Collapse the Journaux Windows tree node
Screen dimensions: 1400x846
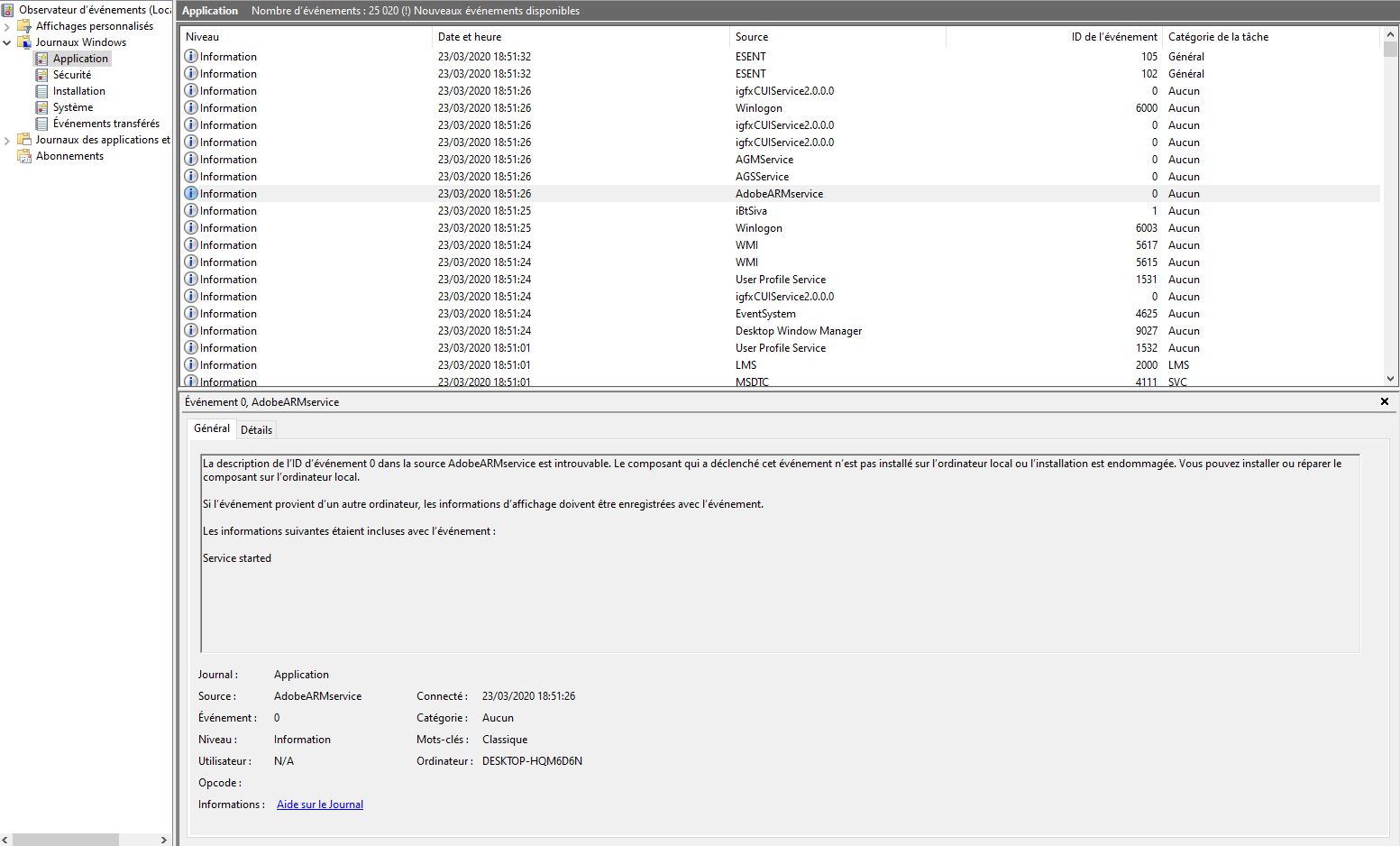7,42
